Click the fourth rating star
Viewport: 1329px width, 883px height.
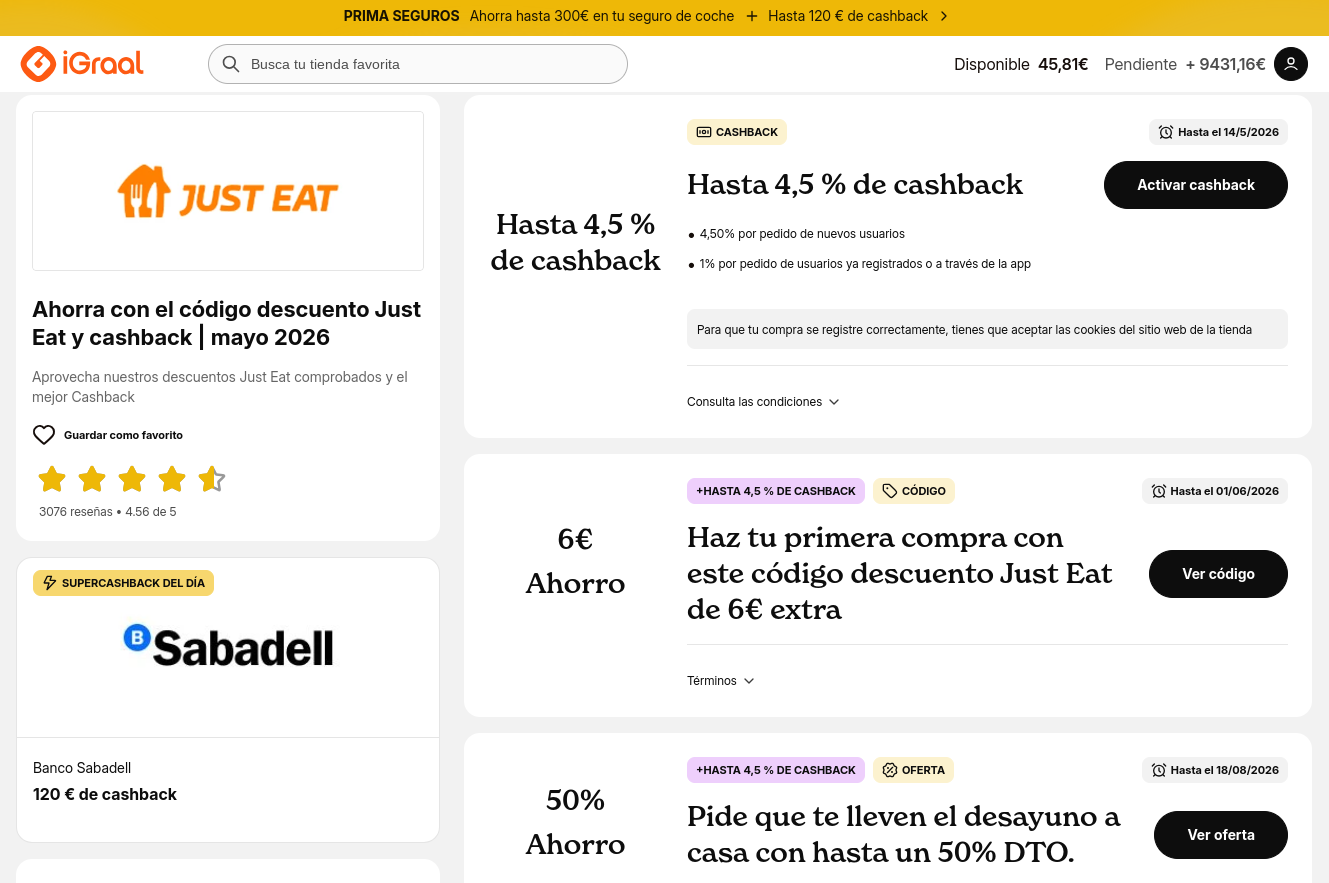coord(172,479)
